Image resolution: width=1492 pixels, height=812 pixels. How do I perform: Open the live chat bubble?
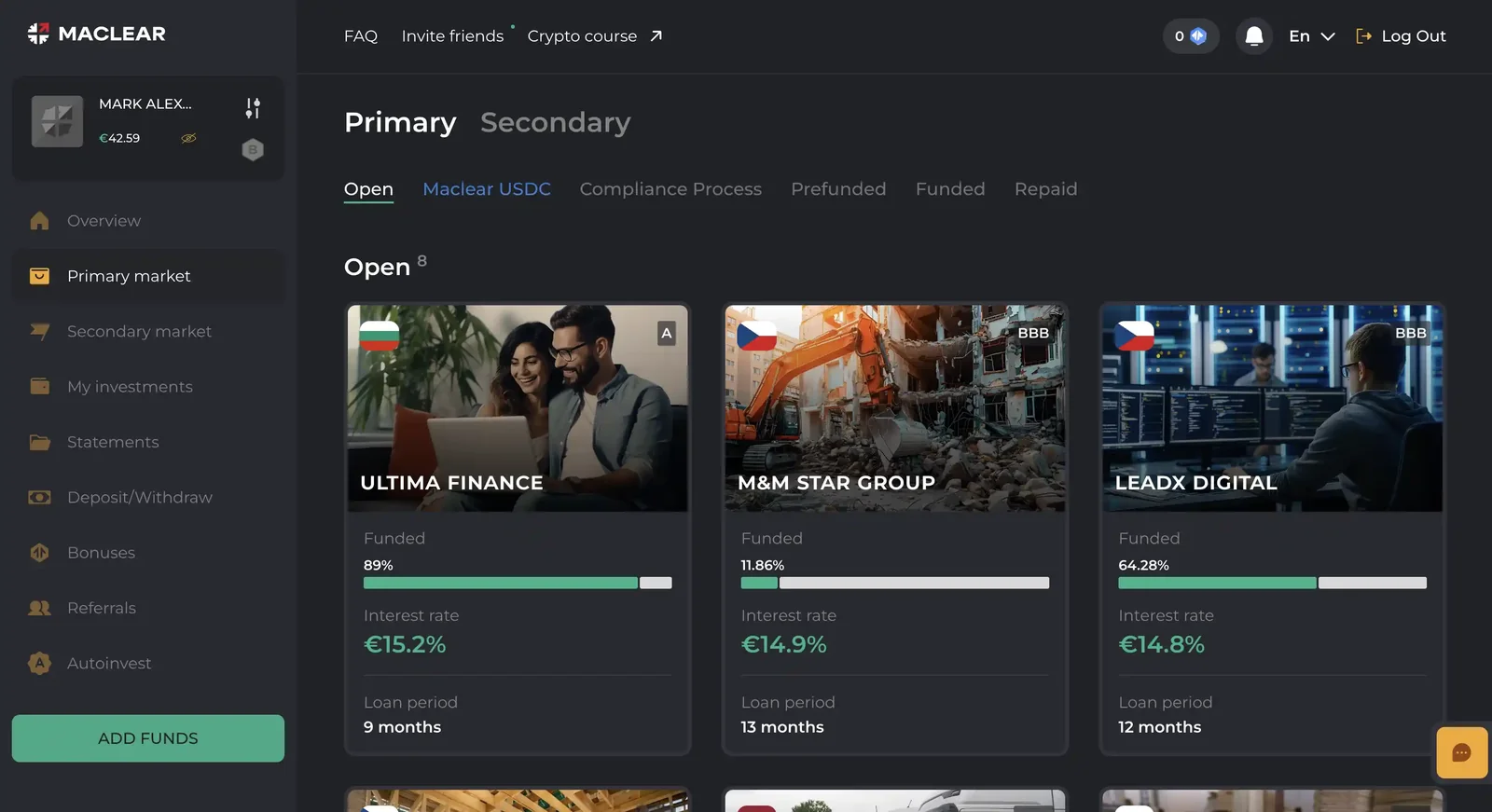click(x=1461, y=752)
